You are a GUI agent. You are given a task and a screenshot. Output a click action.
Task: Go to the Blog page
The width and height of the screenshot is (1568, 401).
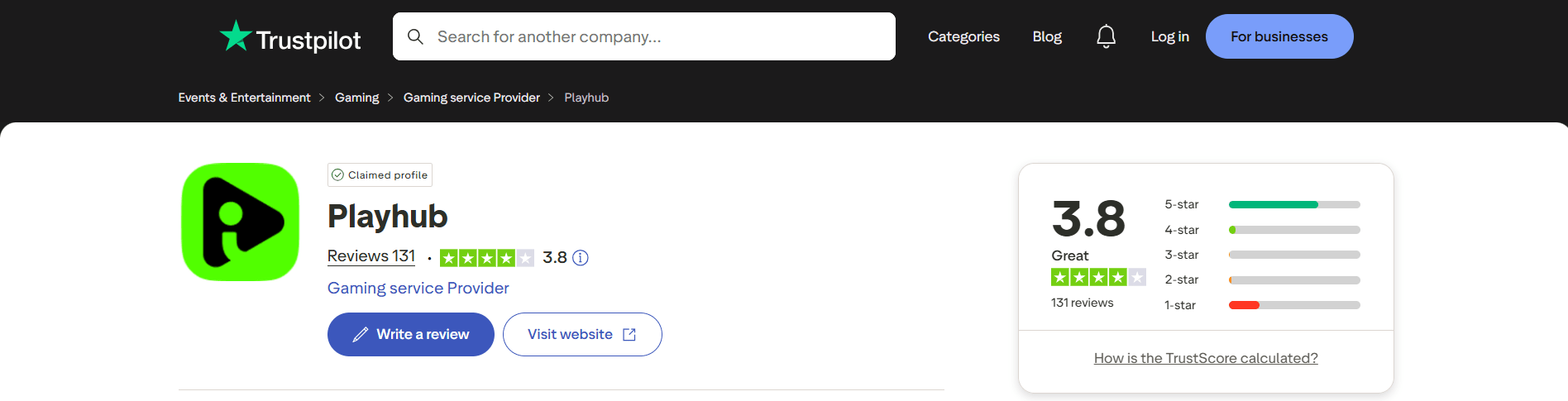click(x=1047, y=36)
